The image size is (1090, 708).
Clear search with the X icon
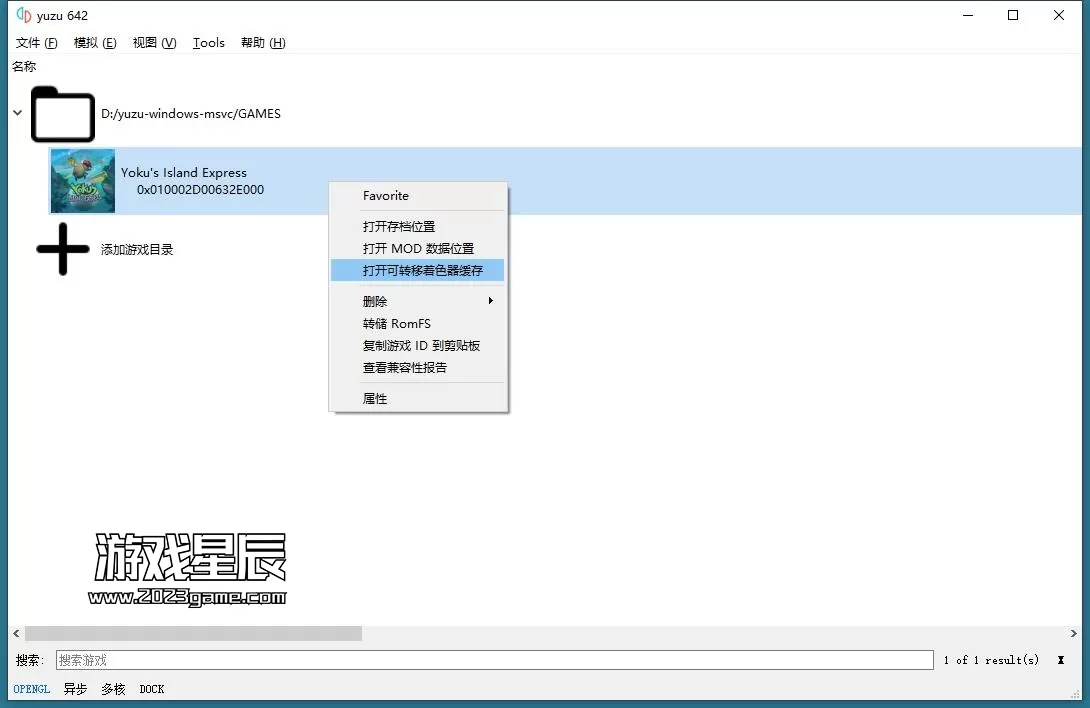(1060, 660)
